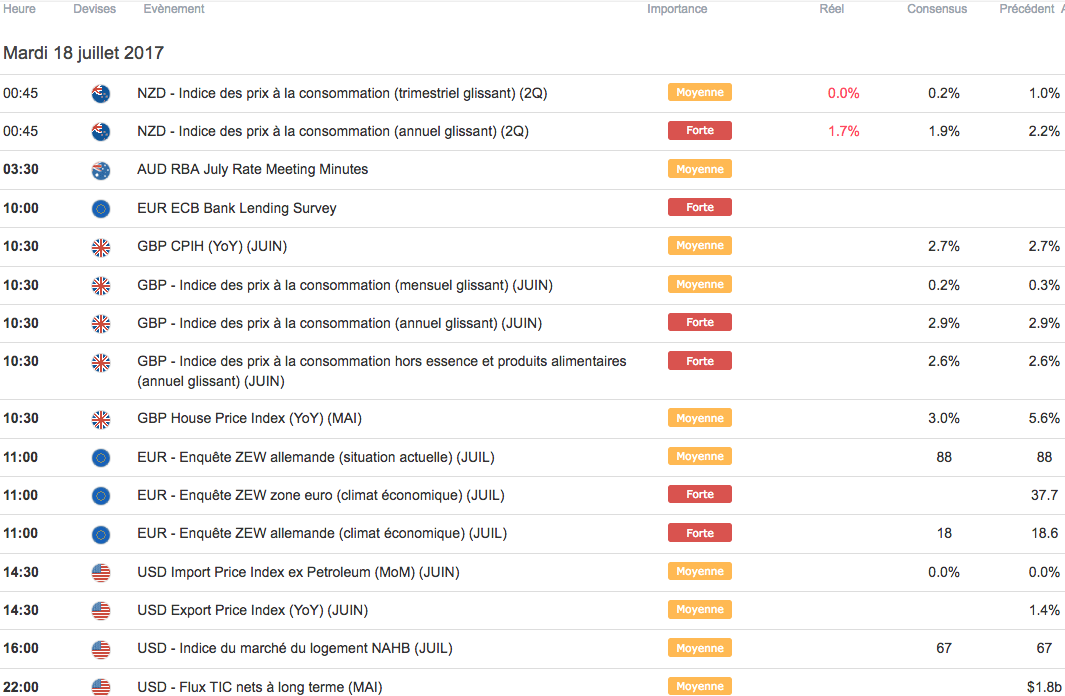Screen dimensions: 1065x696
Task: Select the Importance column header
Action: click(677, 9)
